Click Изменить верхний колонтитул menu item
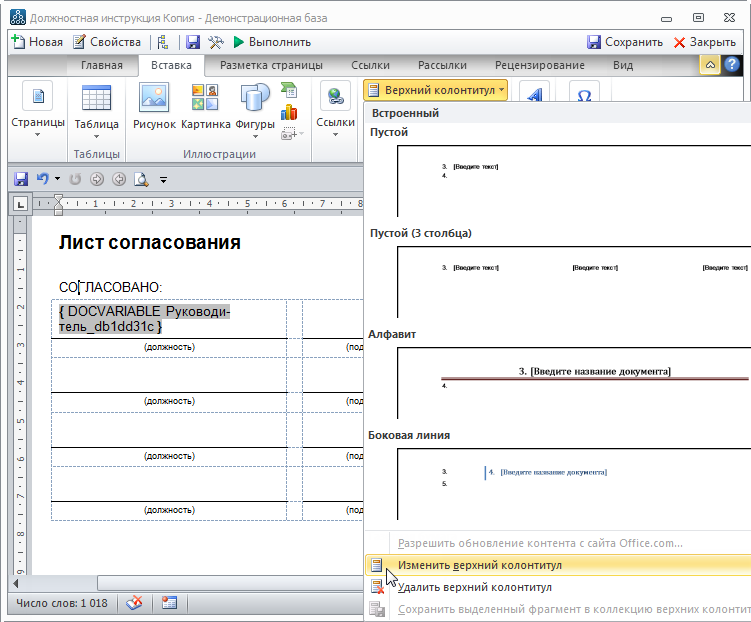 [558, 565]
